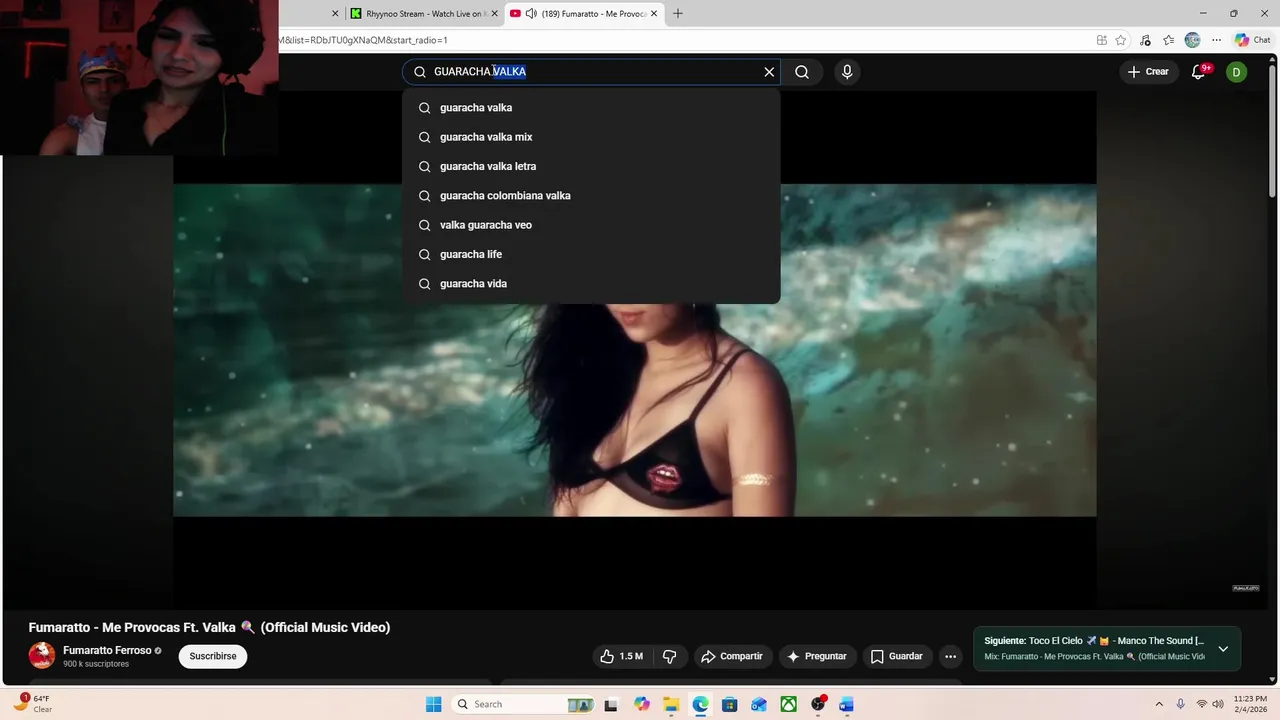Open browser profile avatar icon
The image size is (1280, 720).
pyautogui.click(x=1192, y=40)
